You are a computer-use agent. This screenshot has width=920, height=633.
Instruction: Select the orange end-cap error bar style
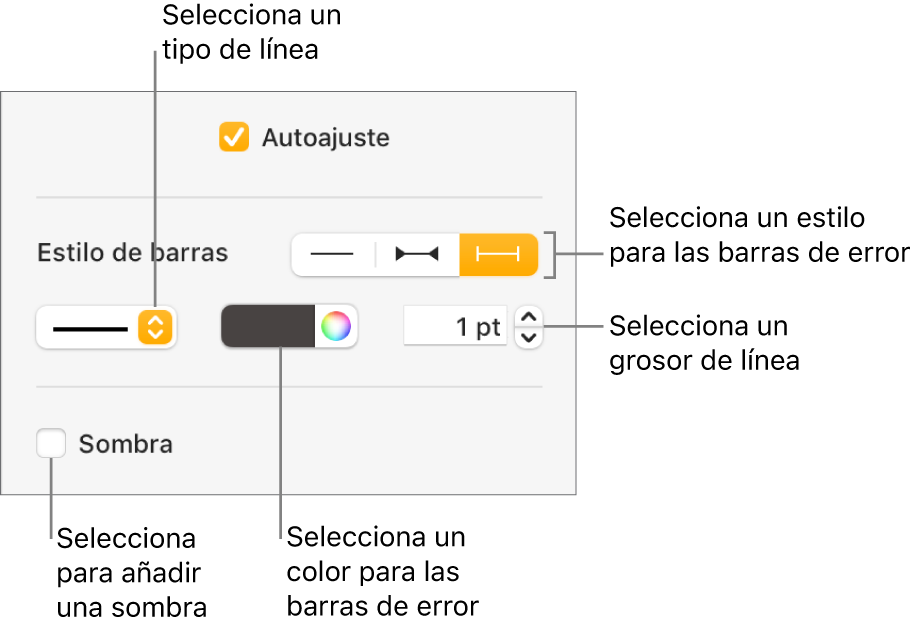click(x=498, y=254)
